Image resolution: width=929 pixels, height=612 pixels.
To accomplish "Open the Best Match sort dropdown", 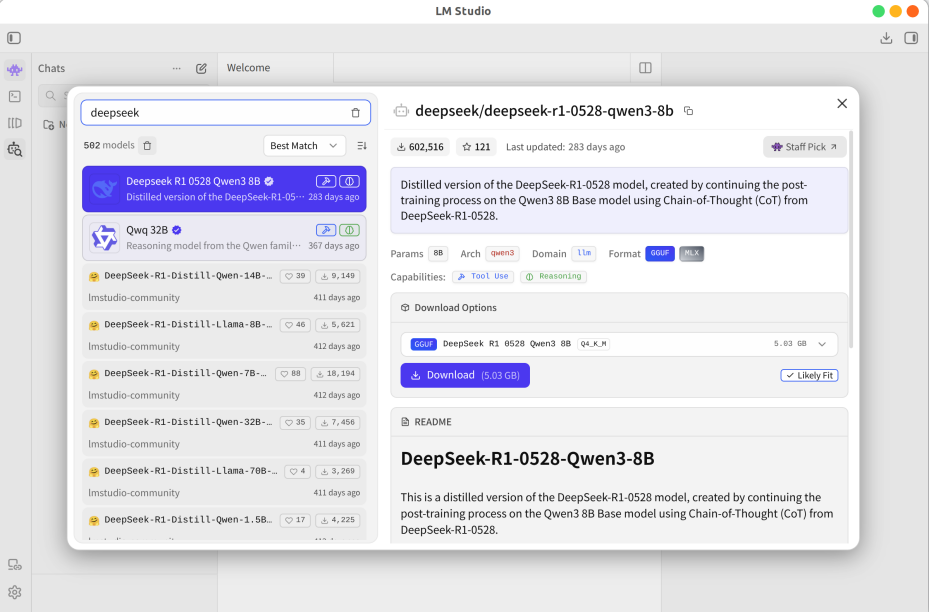I will 304,146.
